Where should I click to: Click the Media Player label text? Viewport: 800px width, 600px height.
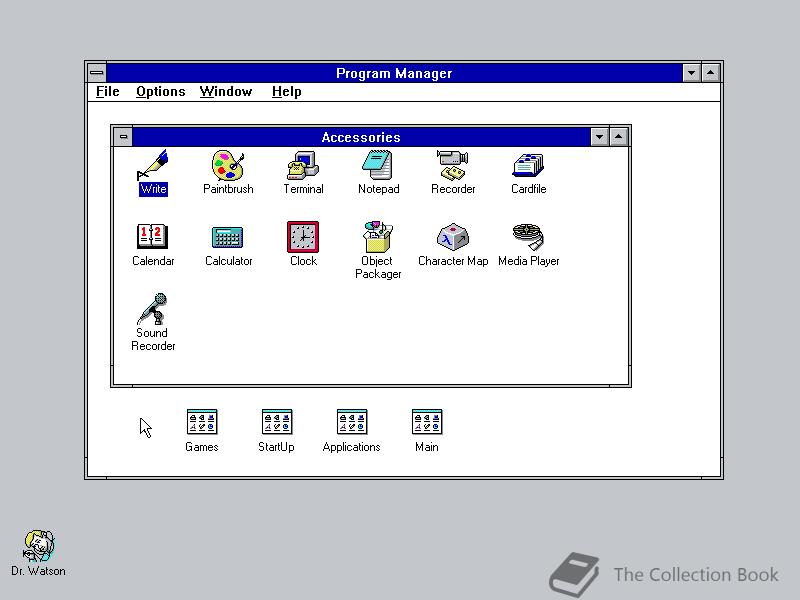coord(529,261)
